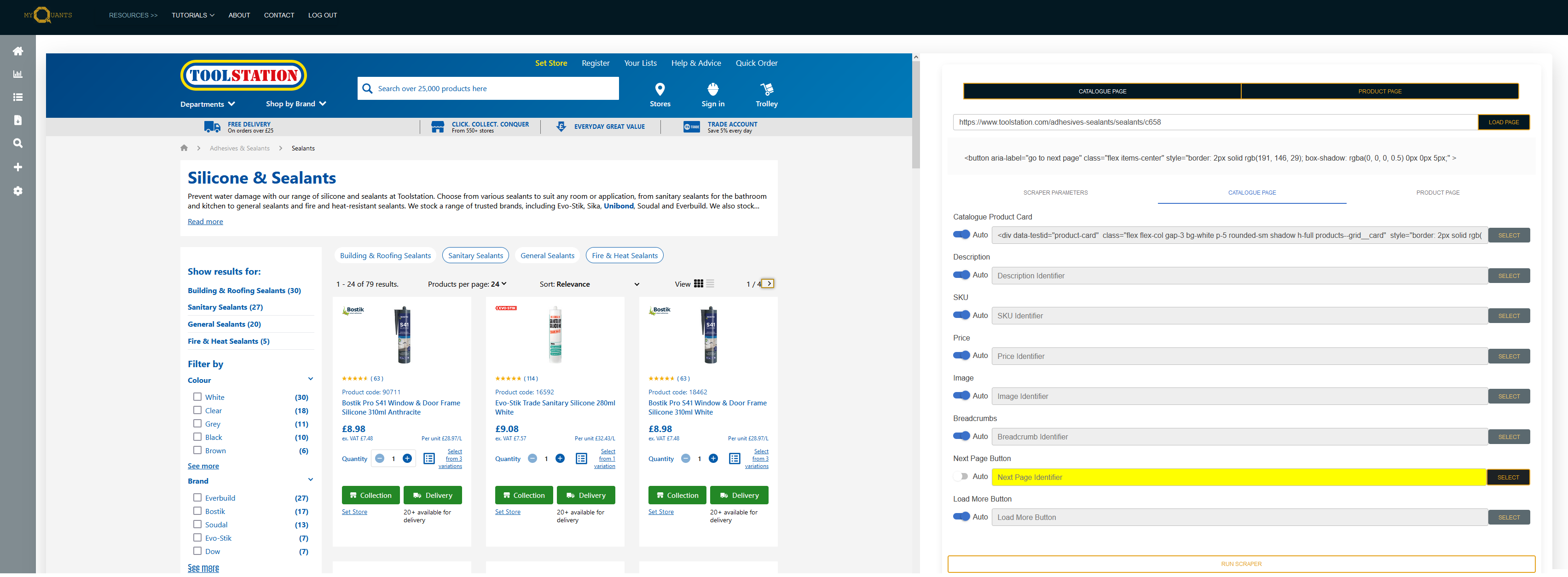Click the LOG OUT link
The width and height of the screenshot is (1568, 577).
pyautogui.click(x=323, y=15)
